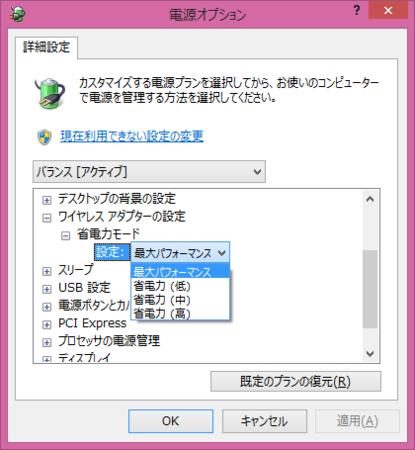This screenshot has height=450, width=415.
Task: Expand デスクトップの背景の設定 tree node
Action: [x=47, y=200]
